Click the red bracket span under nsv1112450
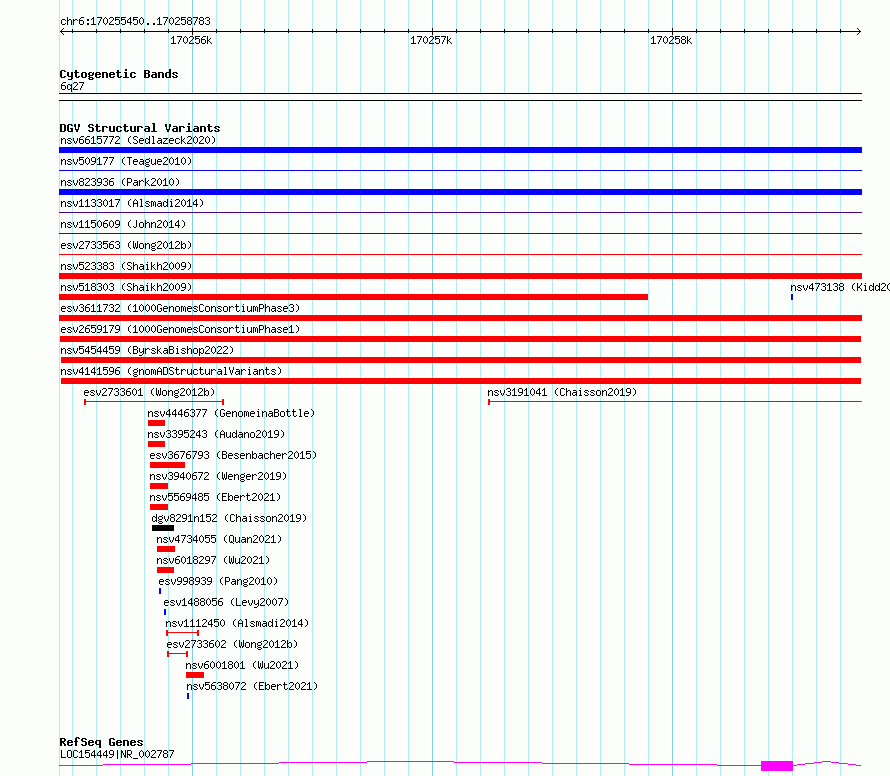890x776 pixels. [x=182, y=633]
